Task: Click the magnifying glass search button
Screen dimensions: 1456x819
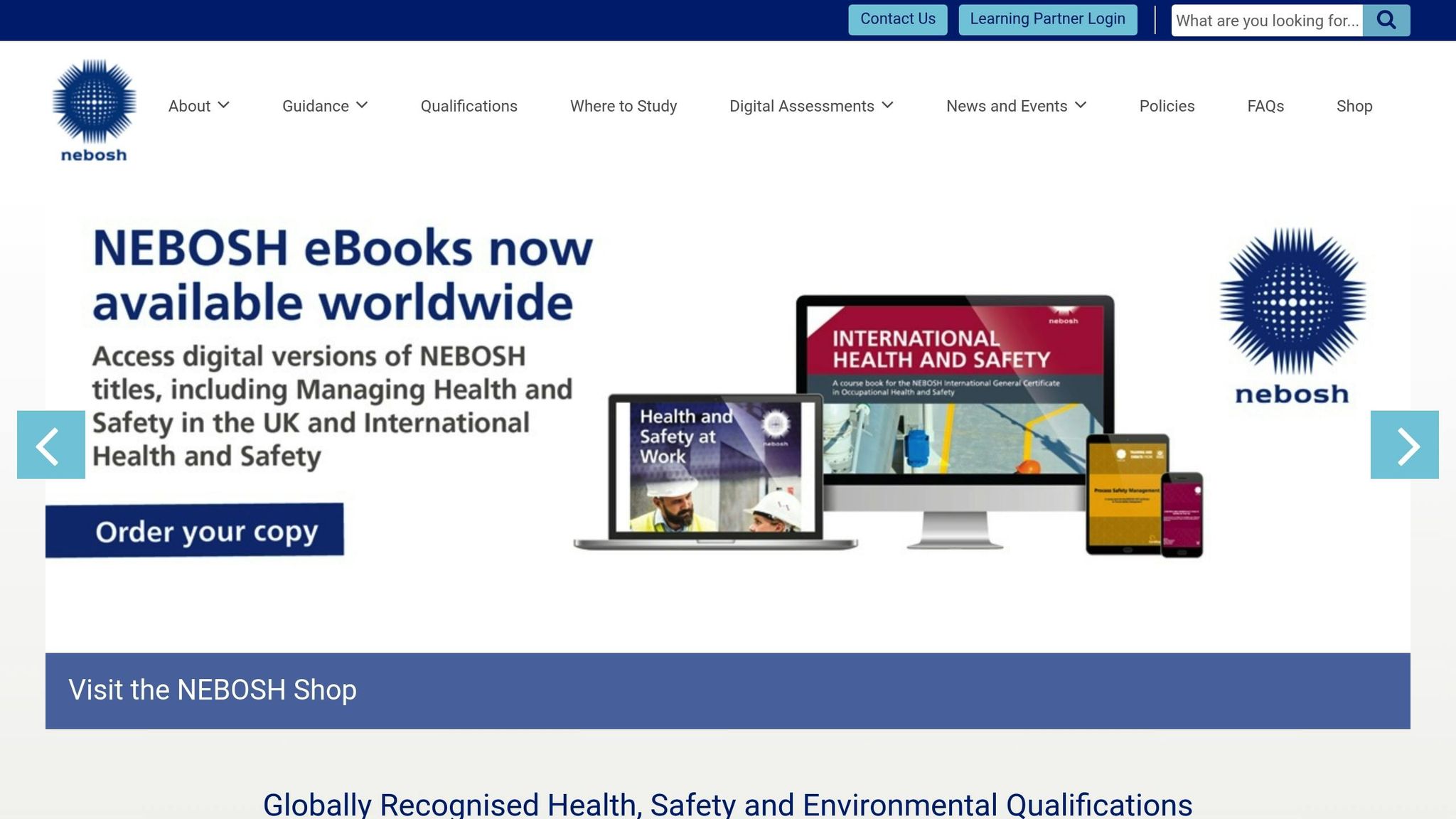Action: [1386, 20]
